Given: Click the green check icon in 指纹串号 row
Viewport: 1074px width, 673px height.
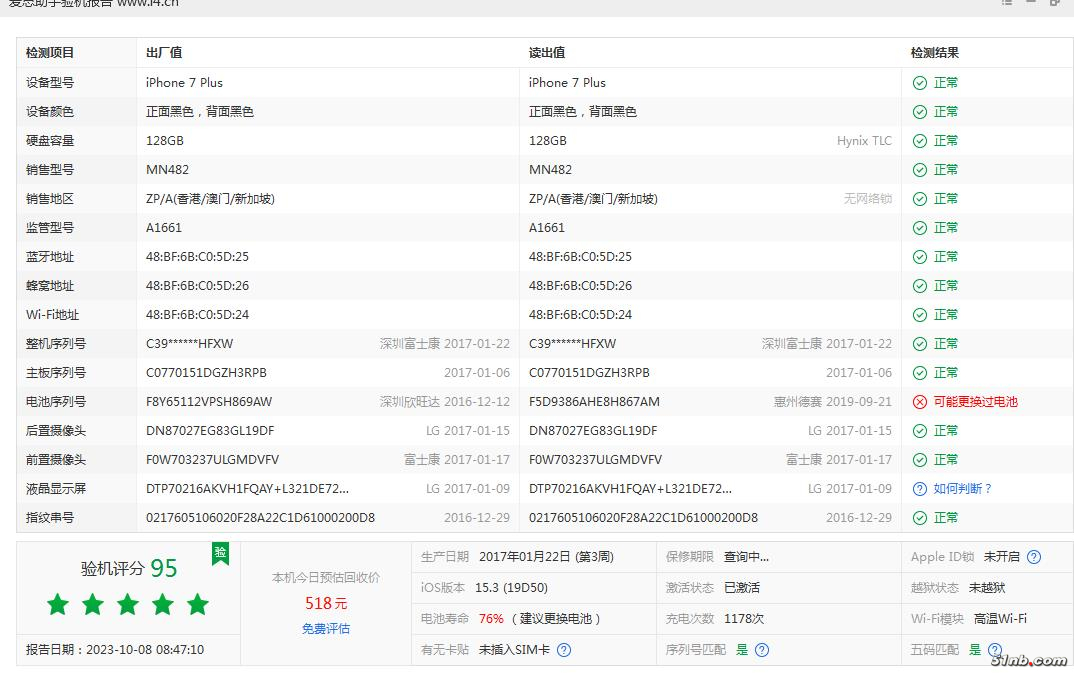Looking at the screenshot, I should (920, 518).
